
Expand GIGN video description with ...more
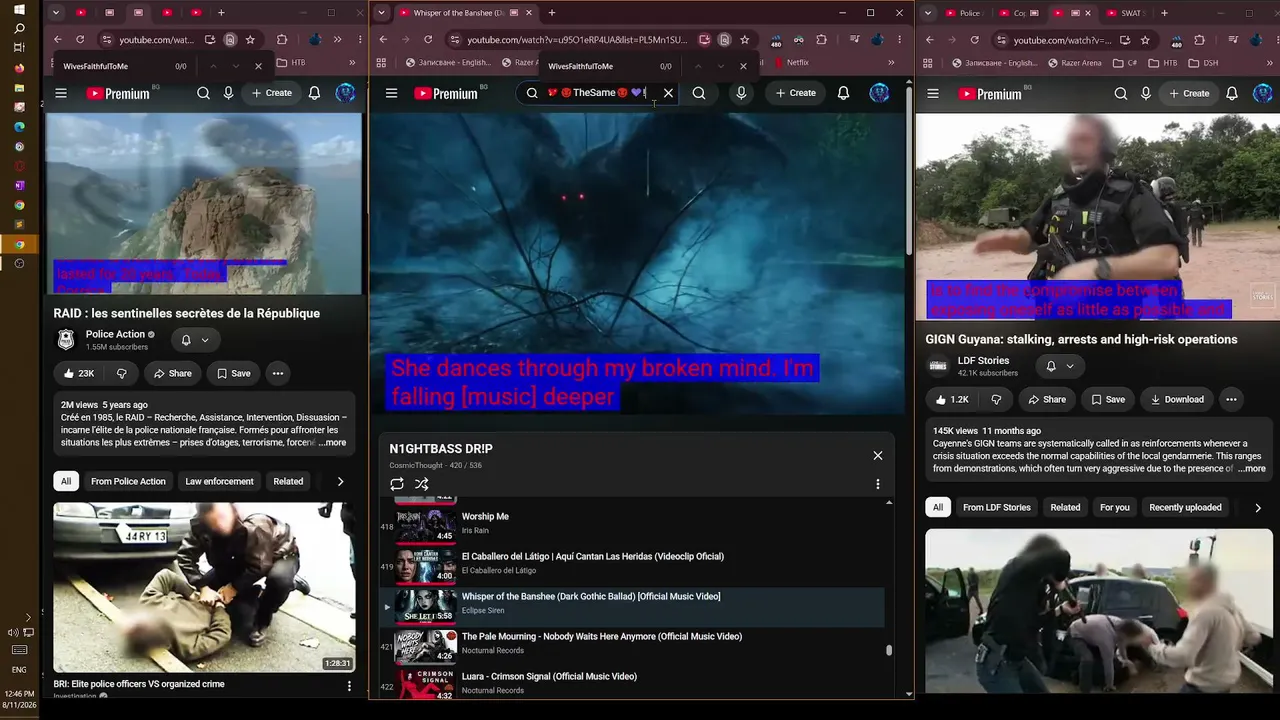[x=1252, y=469]
